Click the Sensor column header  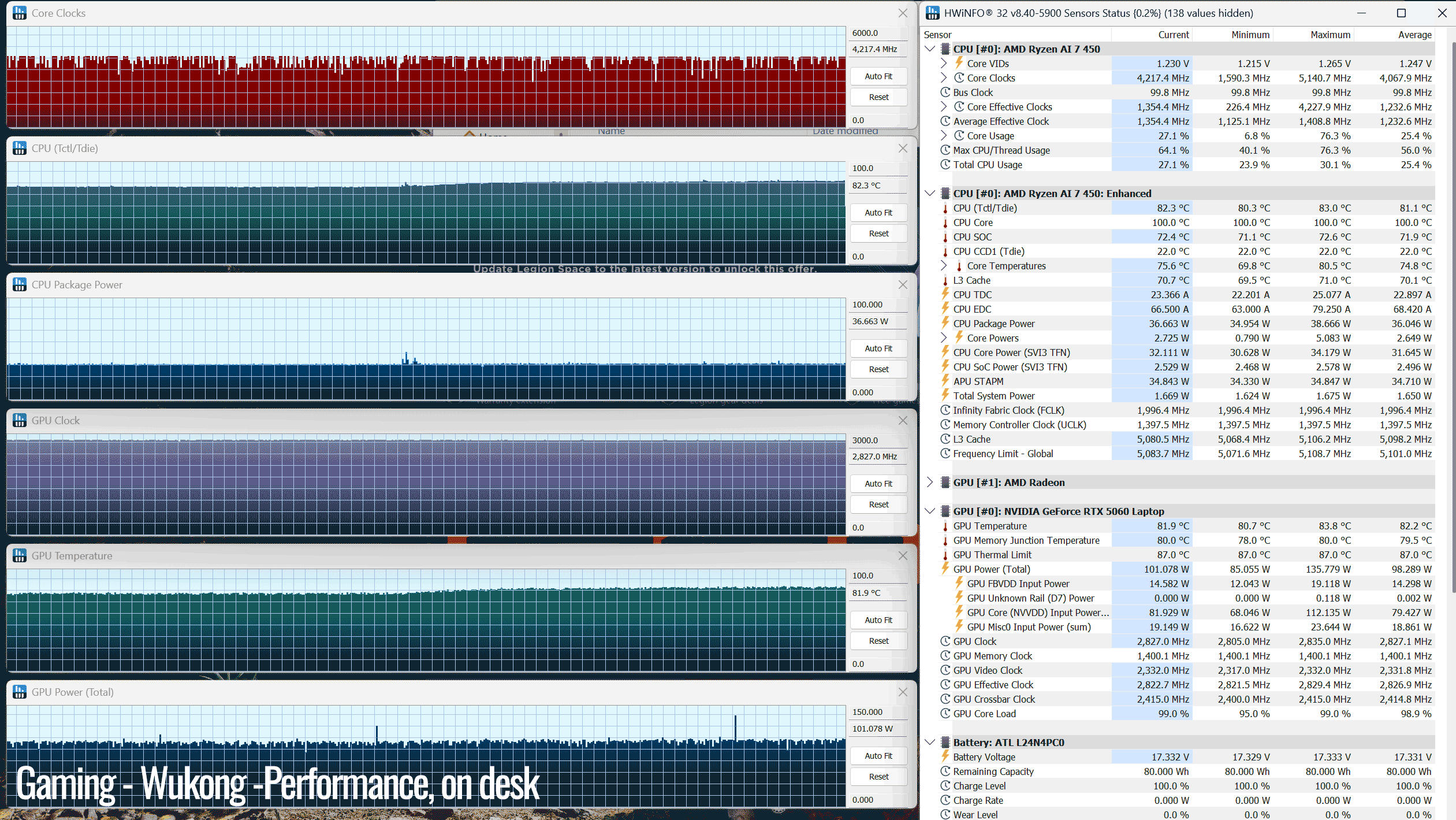coord(1016,35)
